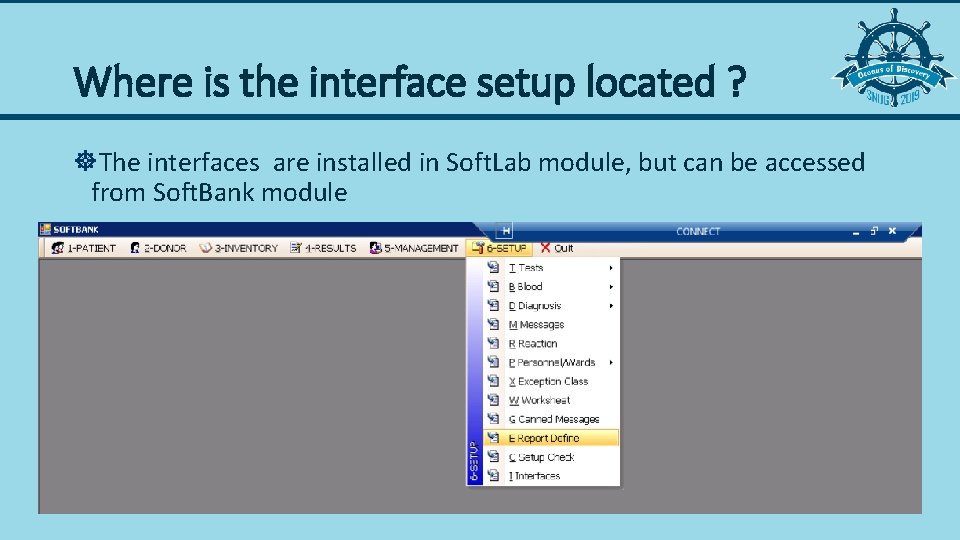Click the icon beside Interfaces
This screenshot has height=540, width=960.
click(x=493, y=476)
